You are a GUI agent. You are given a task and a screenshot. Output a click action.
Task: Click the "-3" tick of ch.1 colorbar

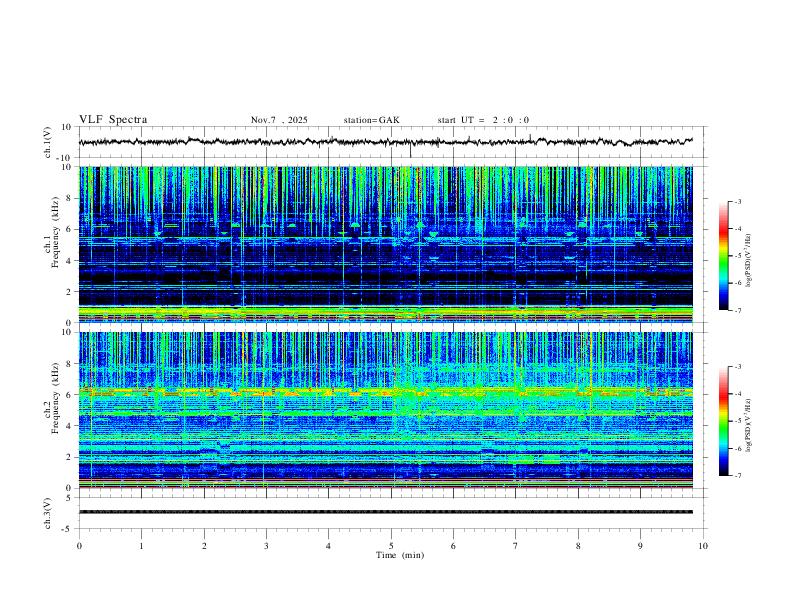(737, 201)
